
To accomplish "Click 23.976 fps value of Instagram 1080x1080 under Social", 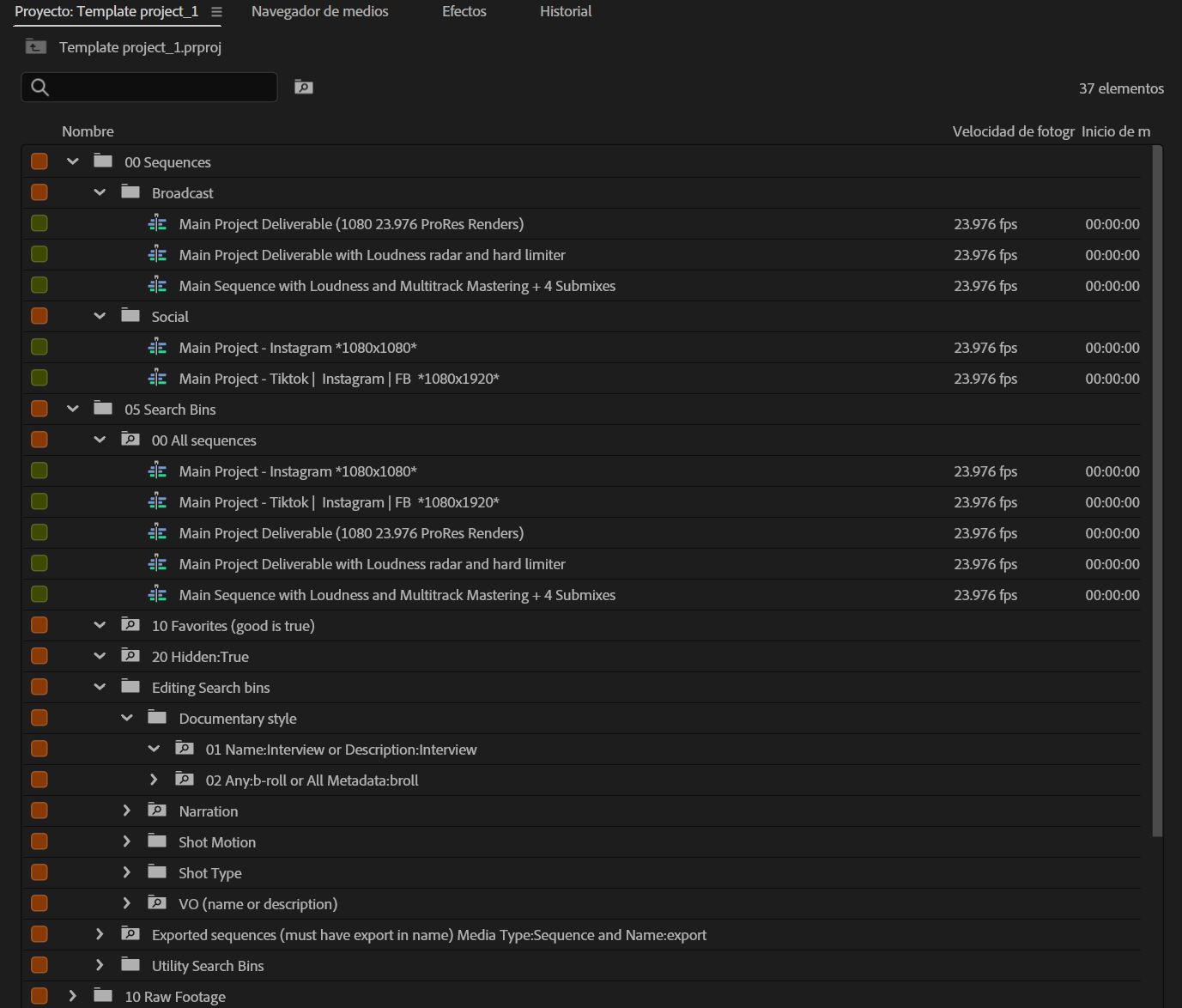I will click(x=985, y=348).
